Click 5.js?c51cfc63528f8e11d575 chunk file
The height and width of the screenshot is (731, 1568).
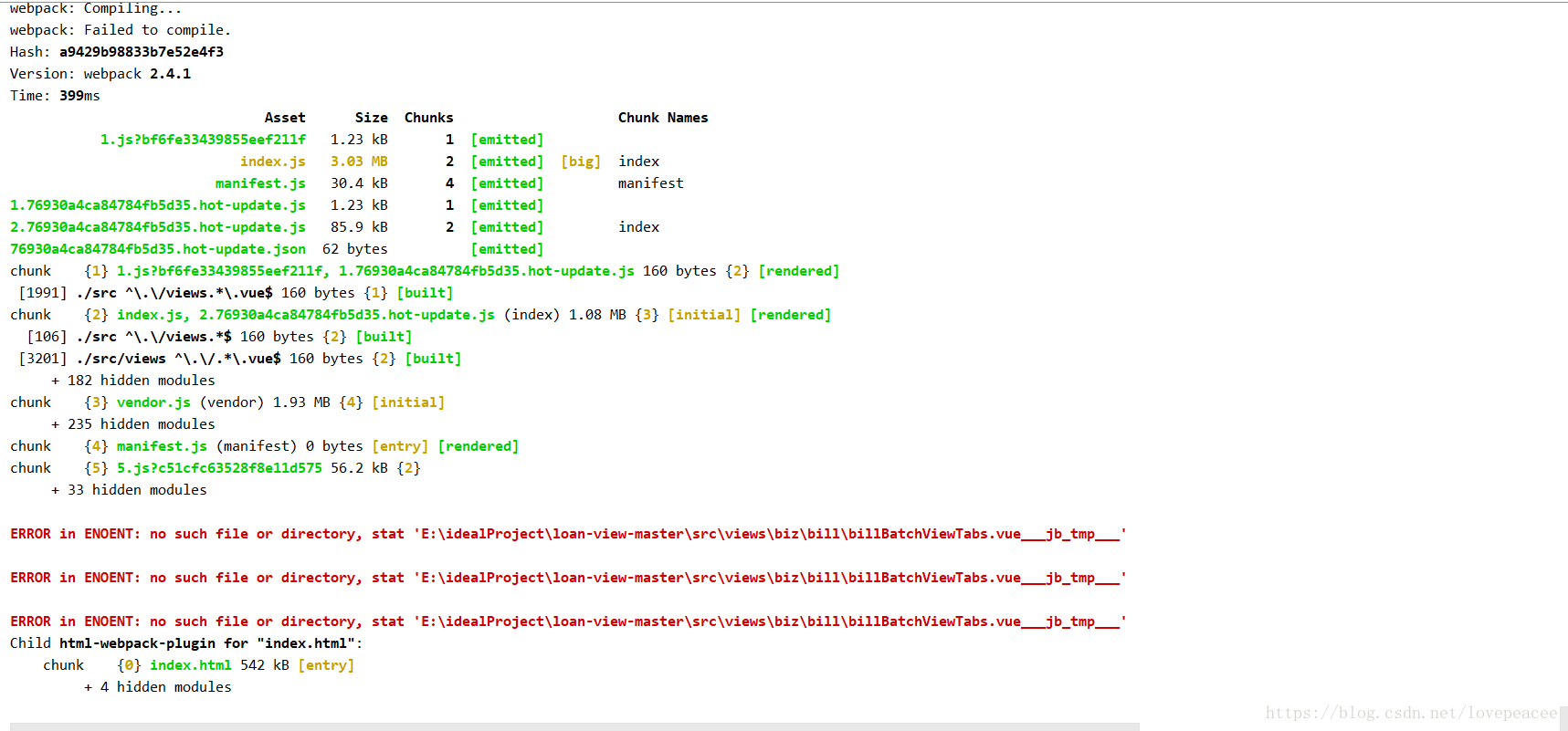pyautogui.click(x=219, y=468)
